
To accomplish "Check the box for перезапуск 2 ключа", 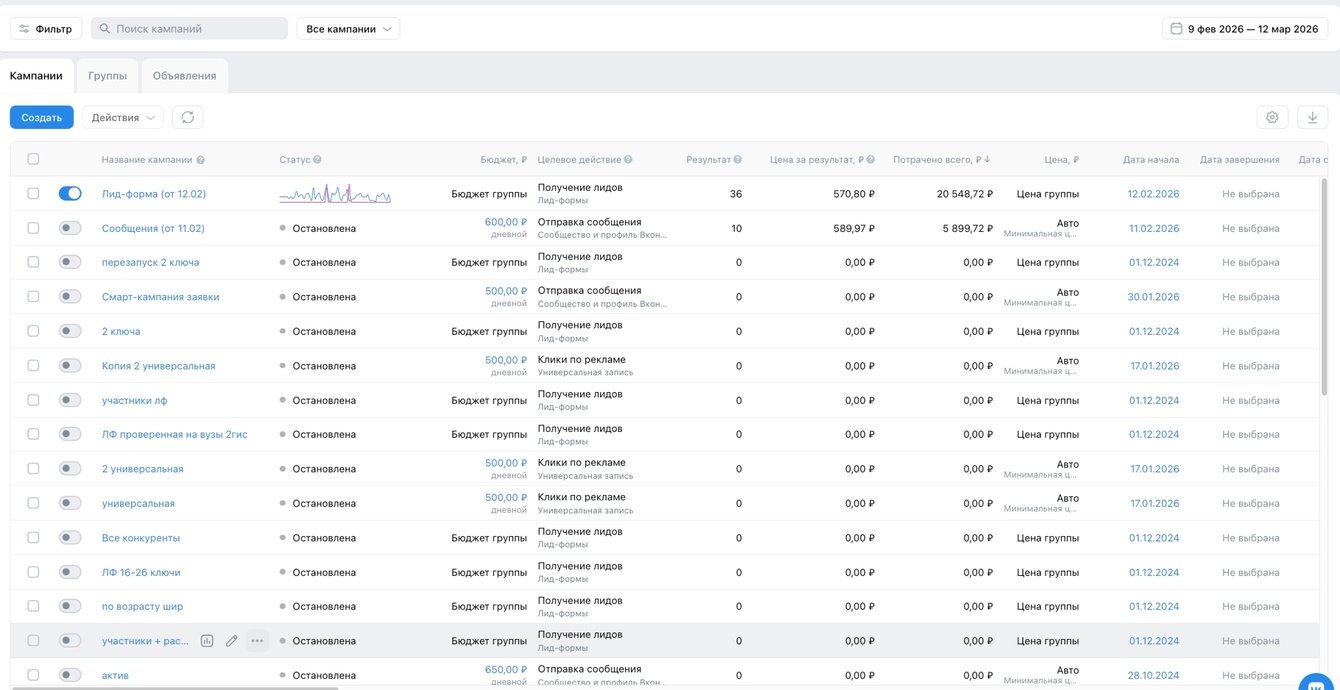I will (x=33, y=262).
